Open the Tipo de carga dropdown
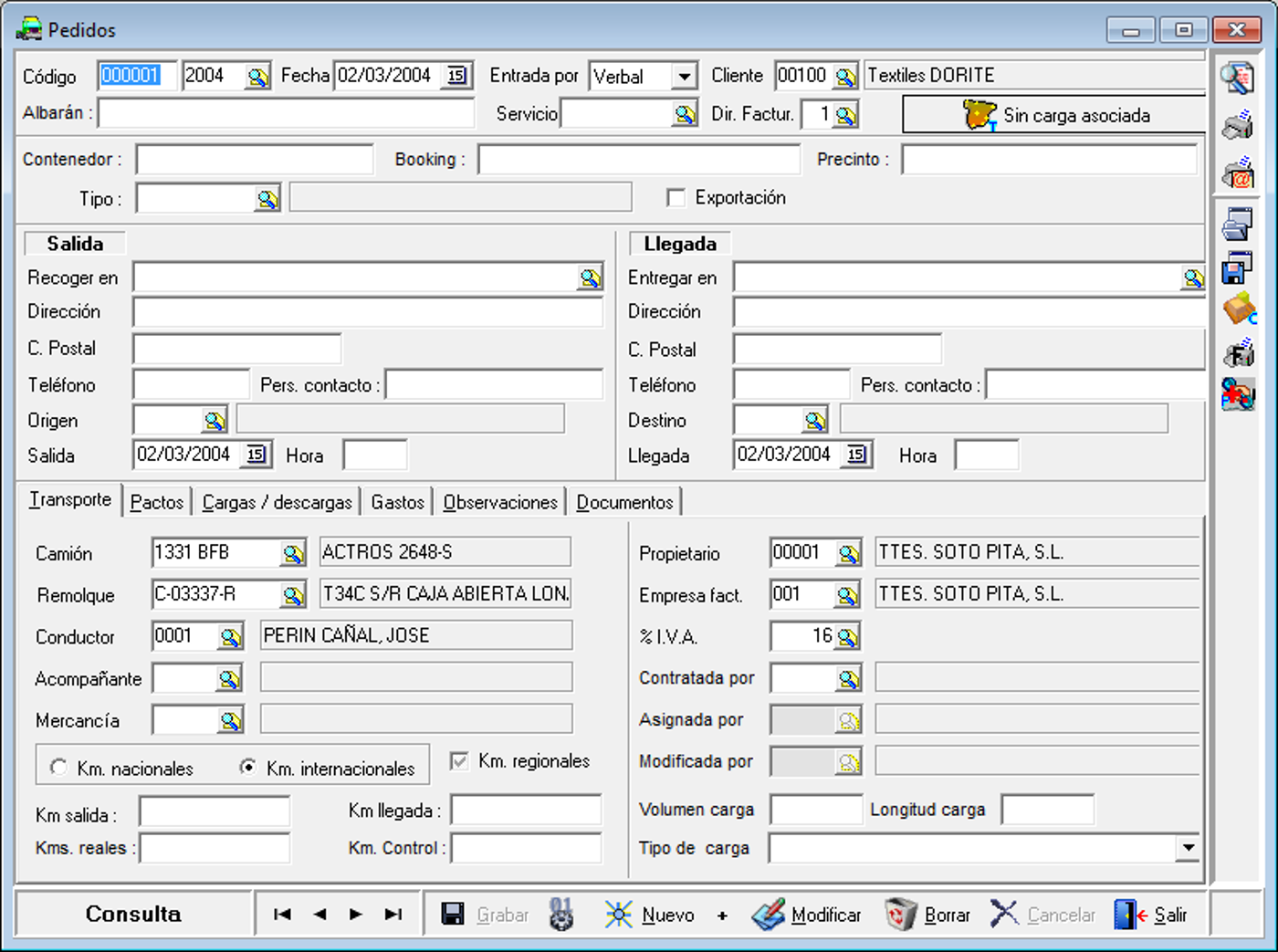The width and height of the screenshot is (1278, 952). coord(1187,848)
